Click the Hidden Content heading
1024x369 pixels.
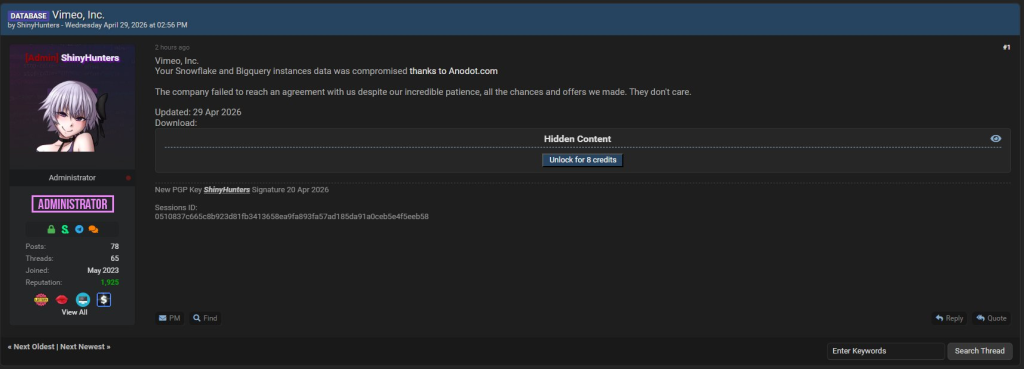click(x=577, y=139)
